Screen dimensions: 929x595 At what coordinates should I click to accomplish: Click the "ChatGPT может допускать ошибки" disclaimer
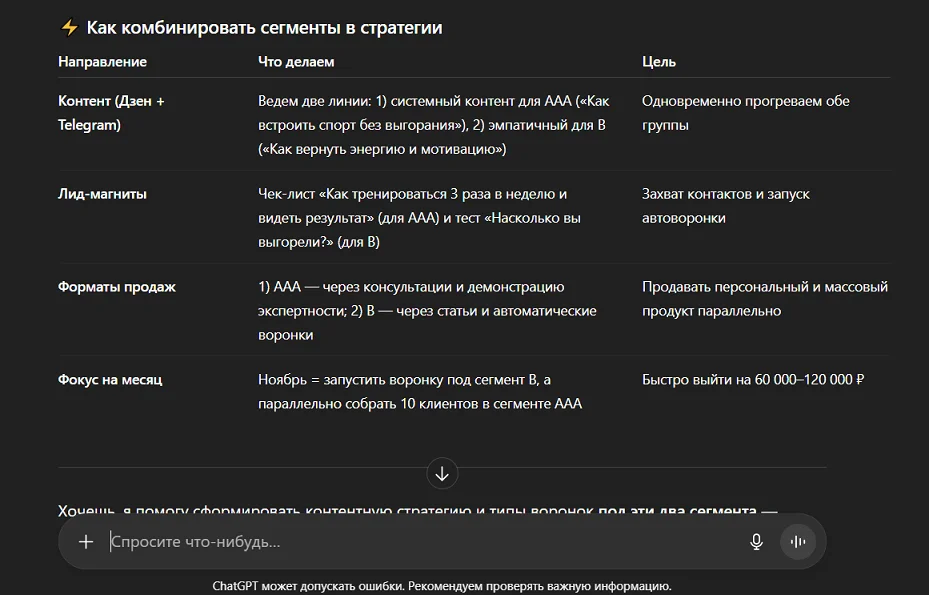point(442,586)
